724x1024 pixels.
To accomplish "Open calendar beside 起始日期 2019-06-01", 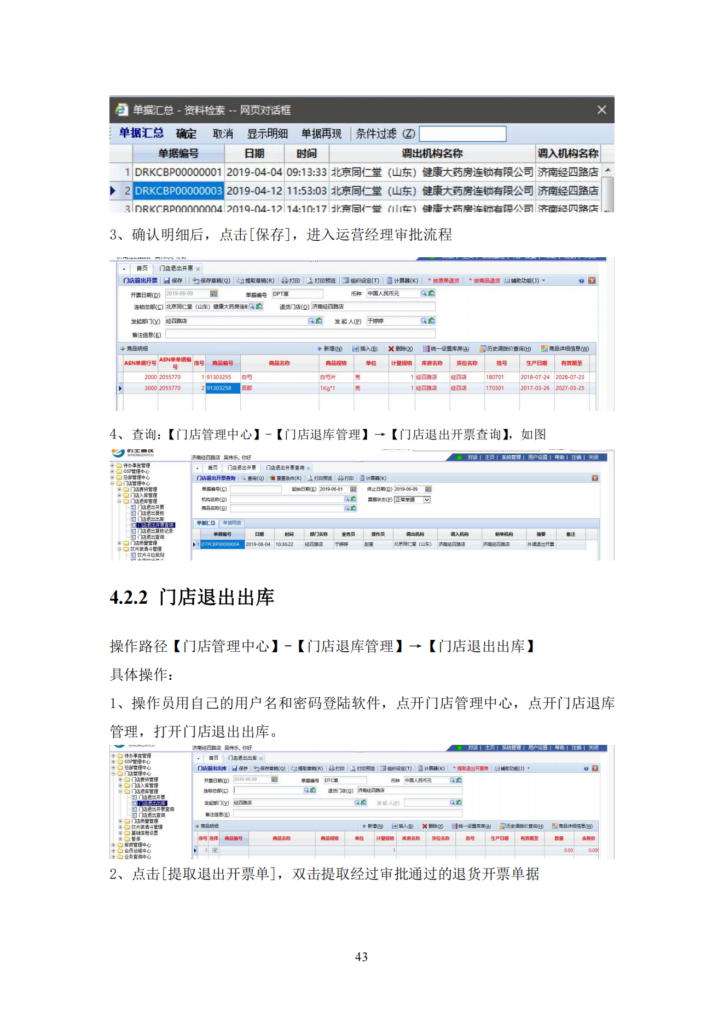I will pyautogui.click(x=353, y=489).
